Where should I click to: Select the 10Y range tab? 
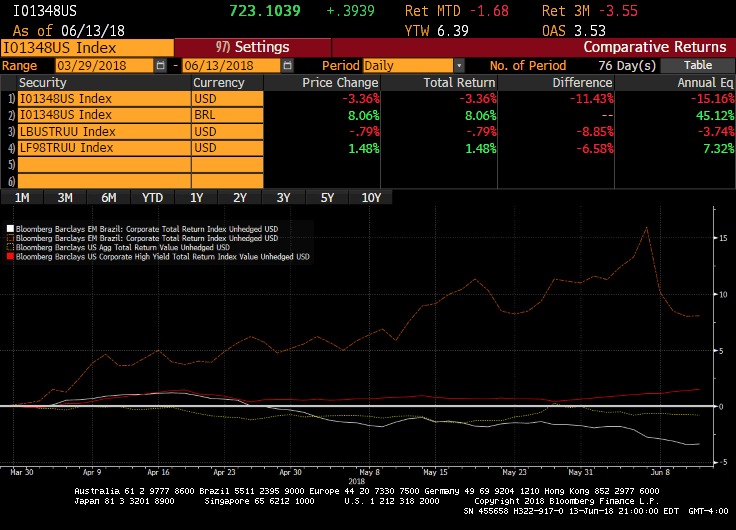pyautogui.click(x=371, y=198)
